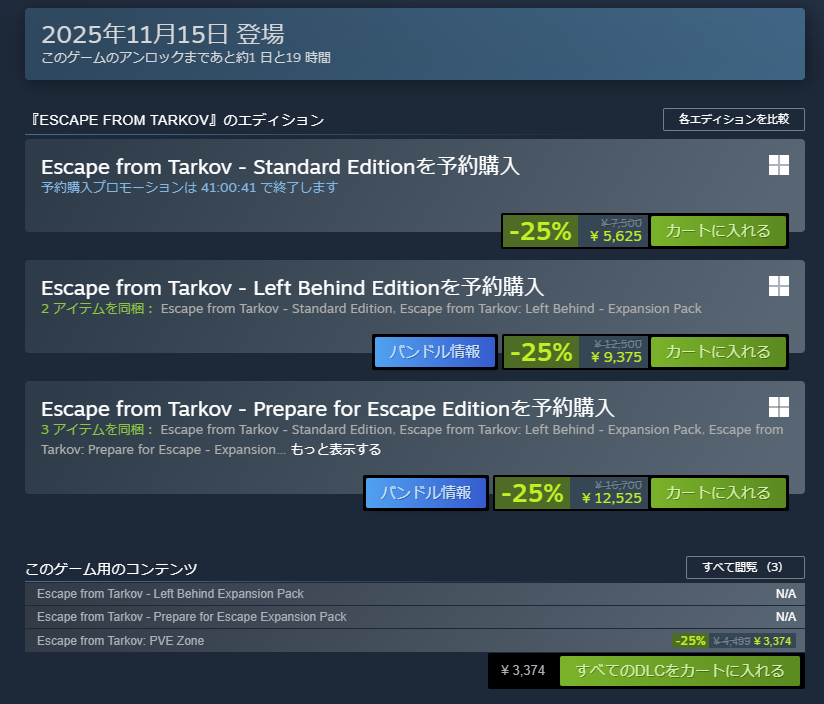The width and height of the screenshot is (824, 704).
Task: Add Prepare for Escape Edition to cart
Action: click(x=718, y=493)
